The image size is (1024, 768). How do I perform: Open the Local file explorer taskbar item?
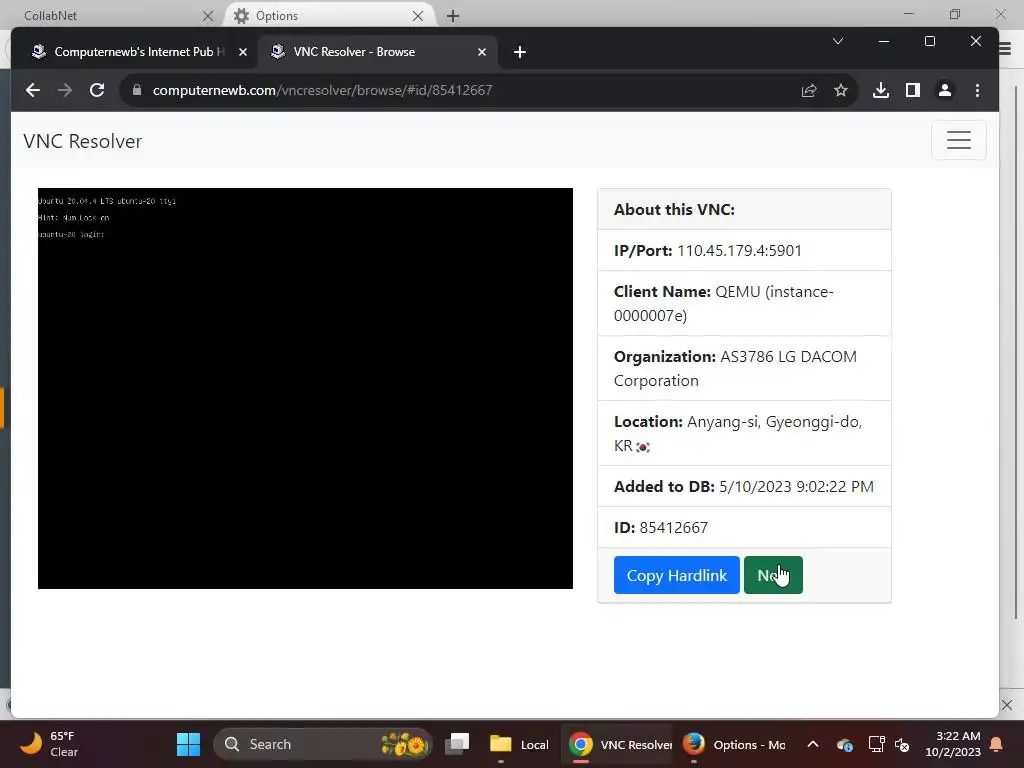[x=520, y=744]
